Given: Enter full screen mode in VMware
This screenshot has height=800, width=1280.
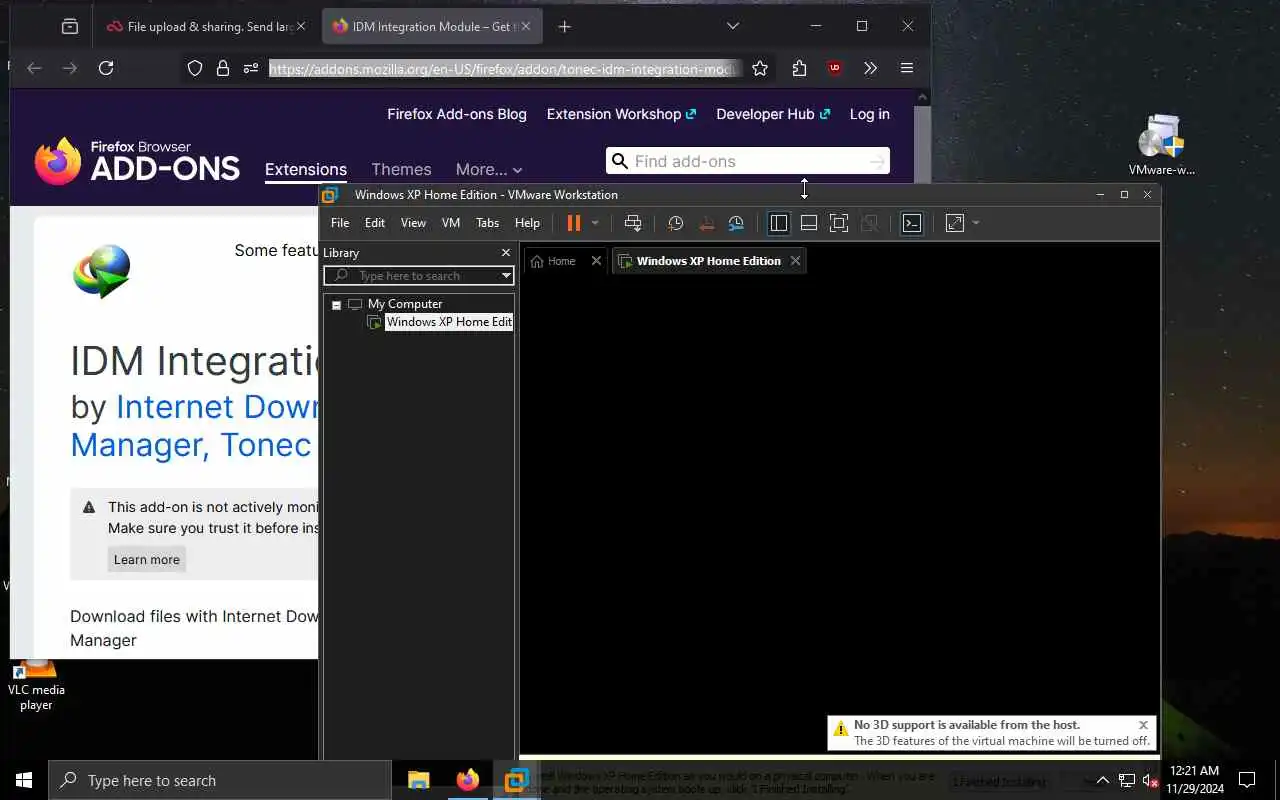Looking at the screenshot, I should click(839, 223).
